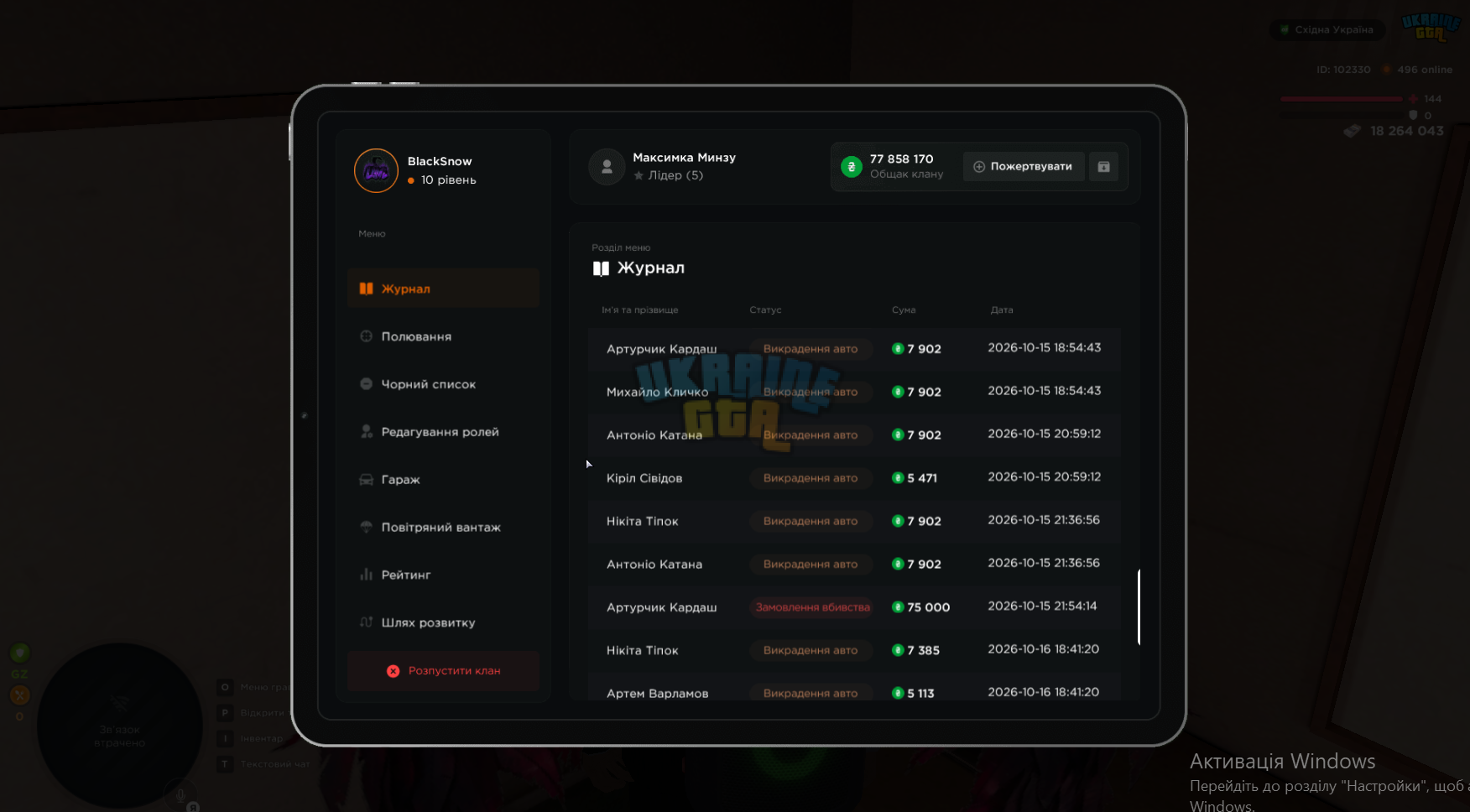Click the date 2026-10-15 21:54:14
Screen dimensions: 1470x812
[x=1042, y=606]
